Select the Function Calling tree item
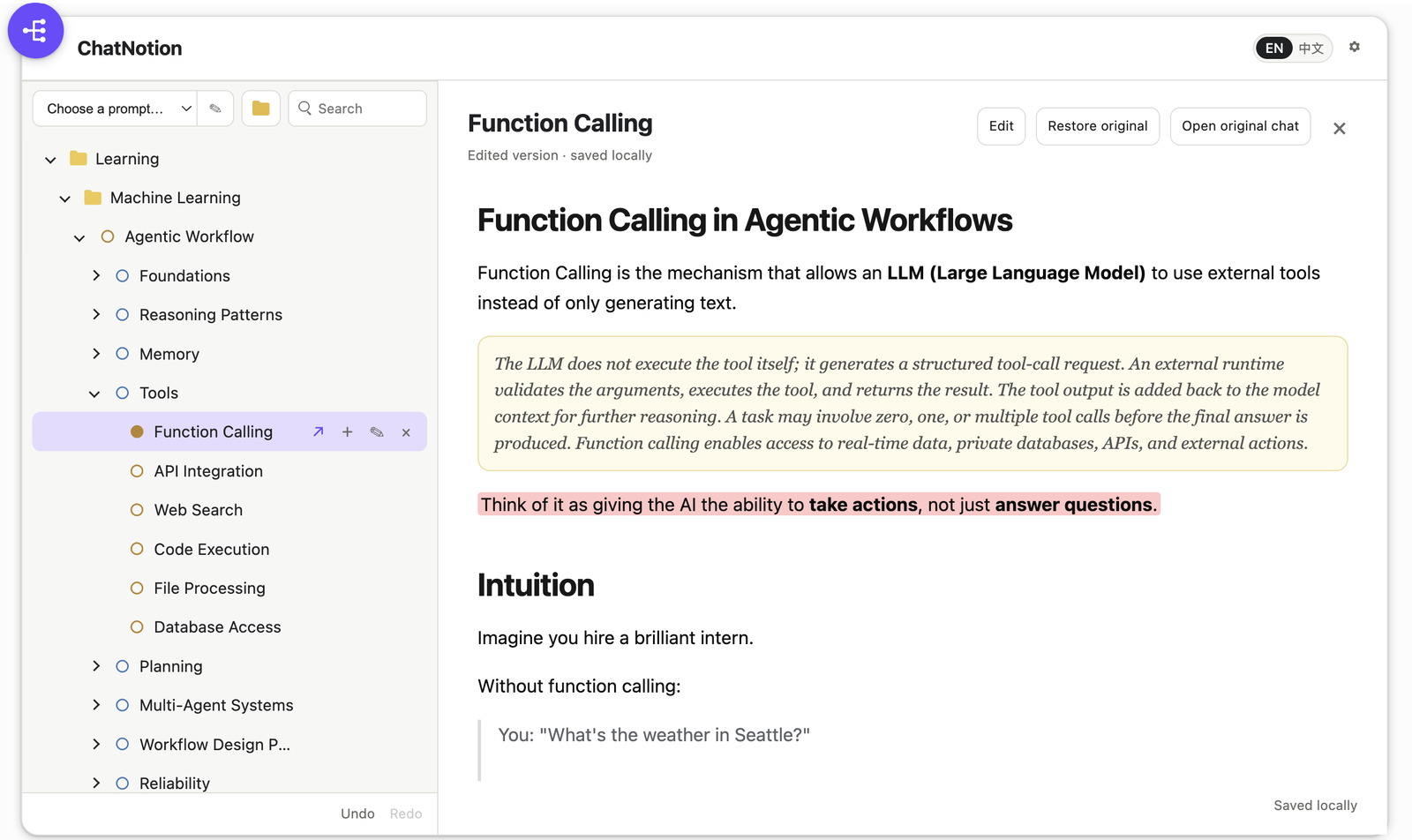The image size is (1412, 840). click(229, 431)
